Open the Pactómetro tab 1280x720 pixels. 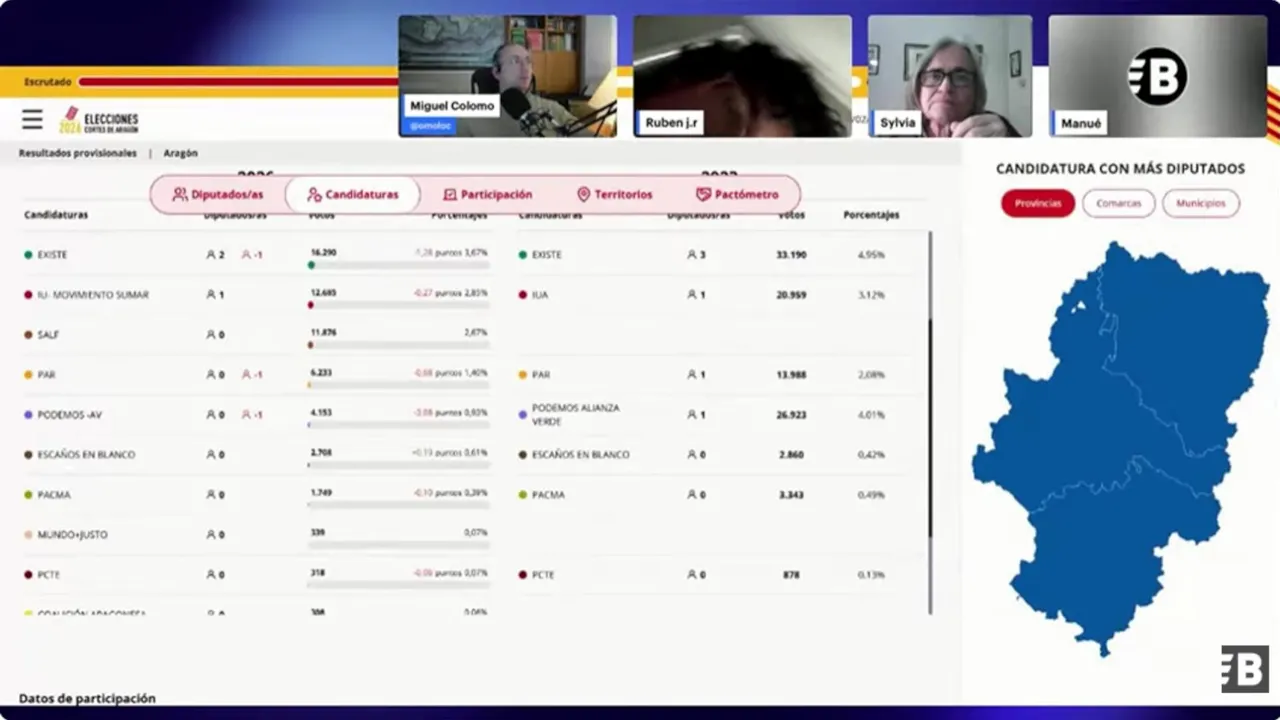[x=737, y=195]
